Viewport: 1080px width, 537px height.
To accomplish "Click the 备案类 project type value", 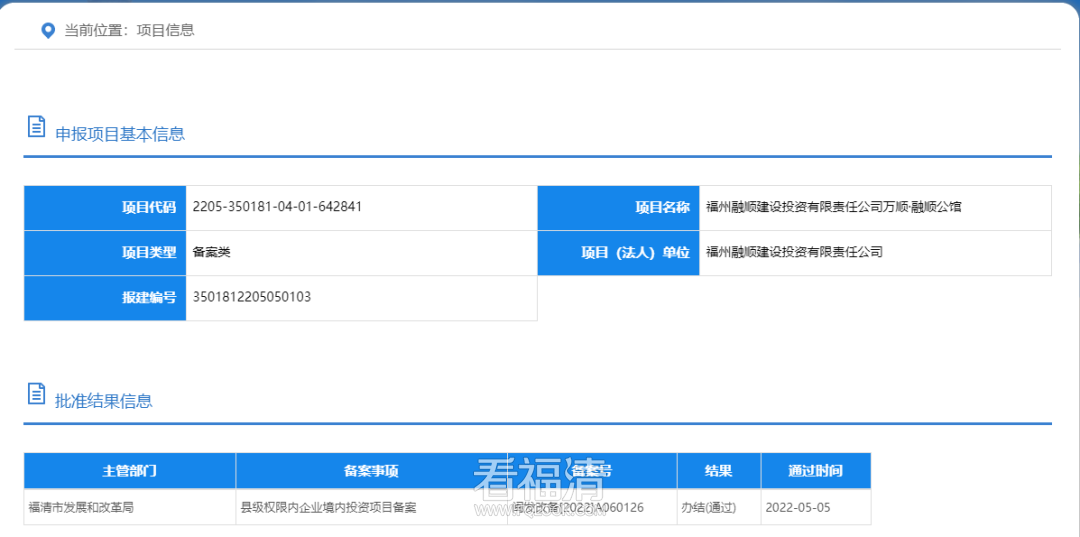I will click(x=212, y=253).
